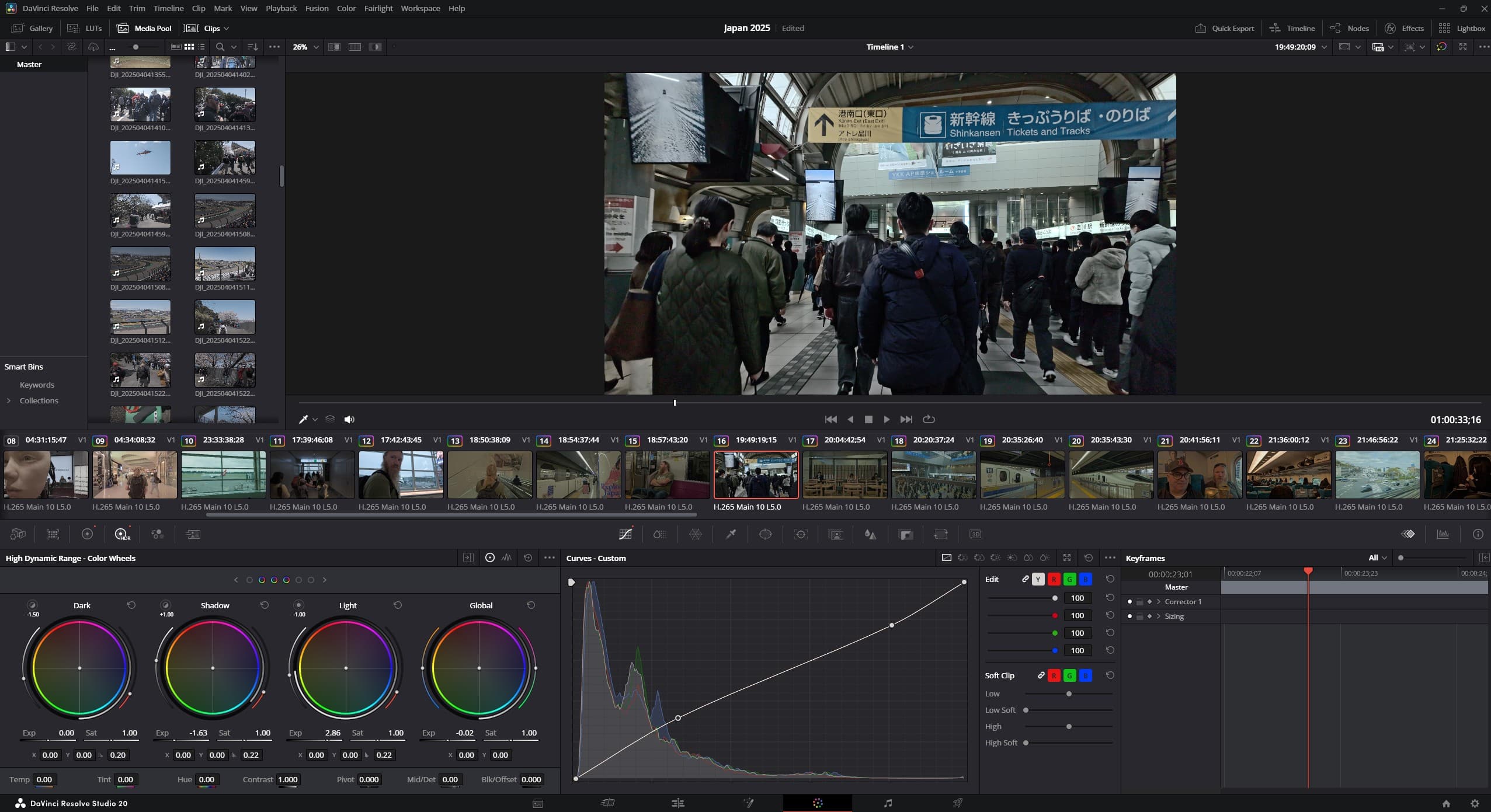Open the Scopes panel icon

coord(1443,534)
